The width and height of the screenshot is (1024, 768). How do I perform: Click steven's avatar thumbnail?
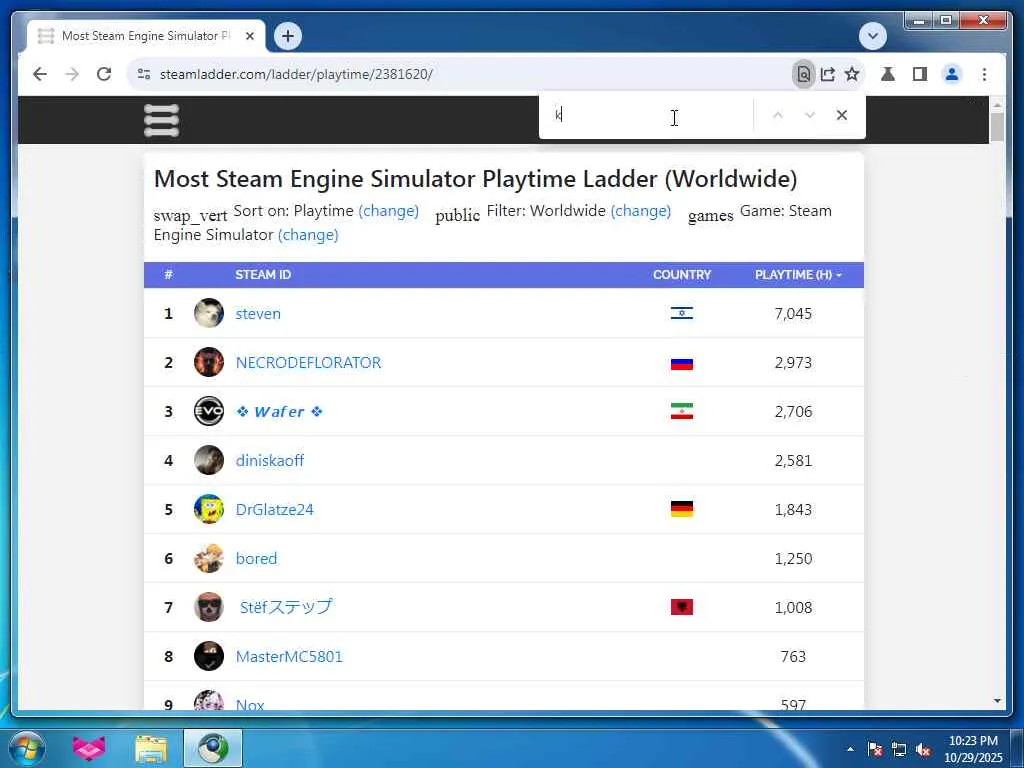[209, 313]
